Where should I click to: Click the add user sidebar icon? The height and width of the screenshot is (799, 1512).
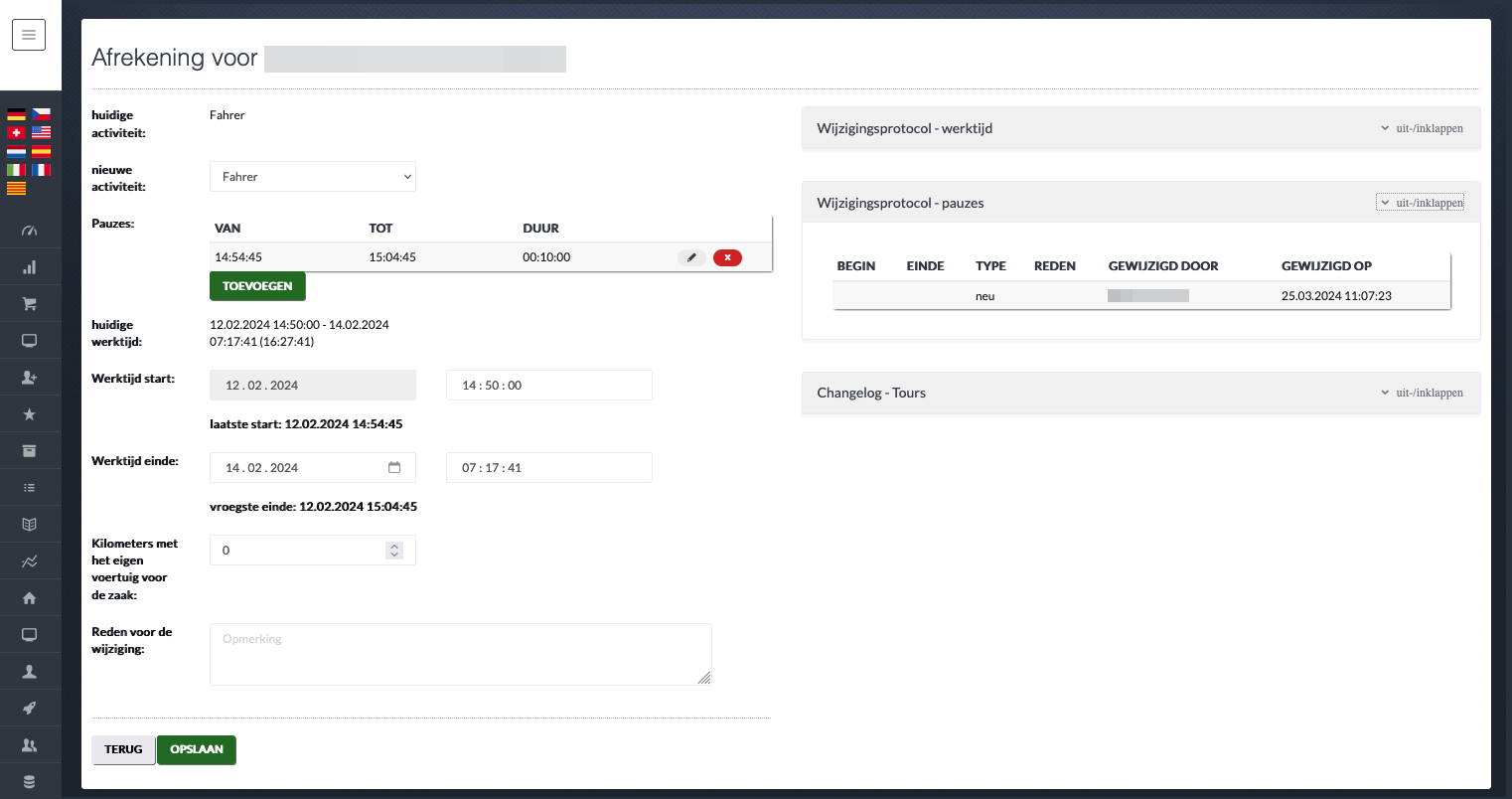coord(29,378)
